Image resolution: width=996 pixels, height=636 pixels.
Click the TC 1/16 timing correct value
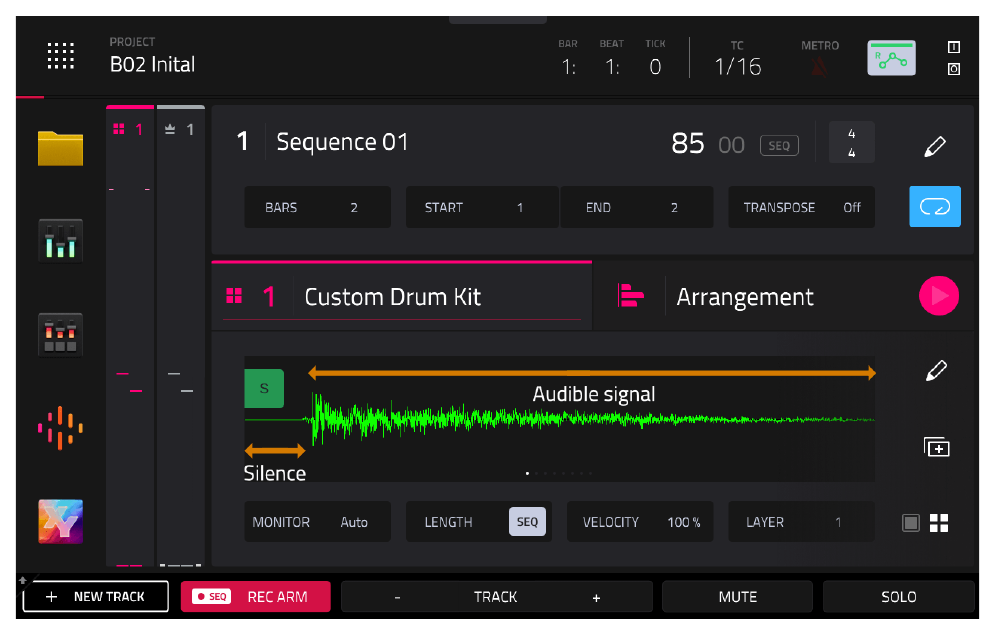tap(737, 66)
